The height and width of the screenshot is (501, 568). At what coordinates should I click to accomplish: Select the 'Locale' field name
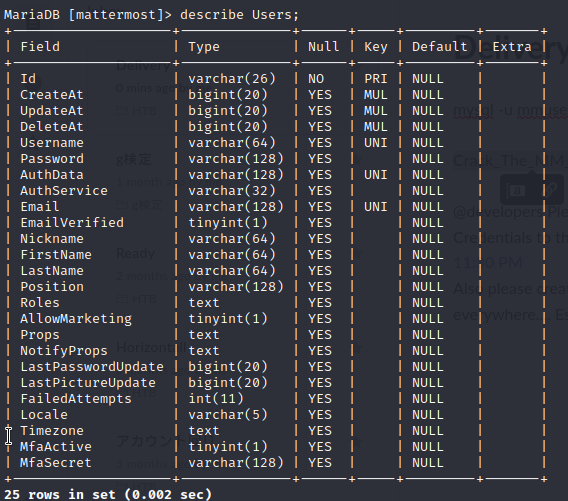click(x=44, y=414)
